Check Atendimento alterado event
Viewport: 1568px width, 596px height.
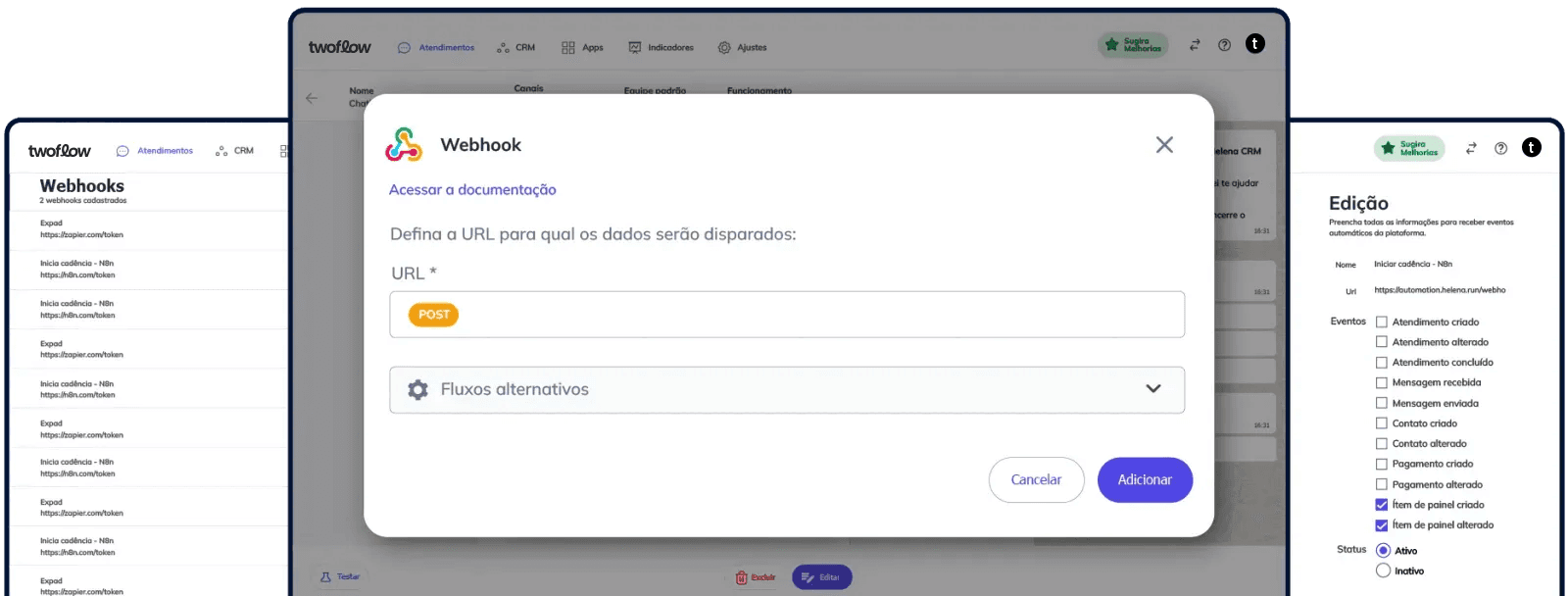pyautogui.click(x=1382, y=342)
